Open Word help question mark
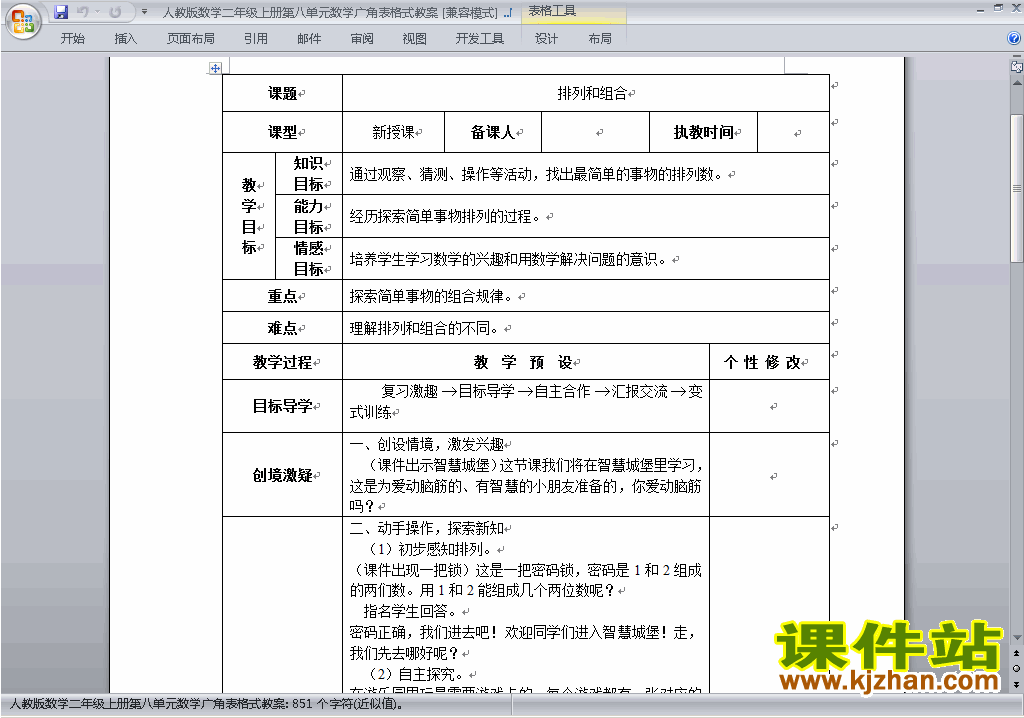Screen dimensions: 1024x718 (x=1014, y=39)
